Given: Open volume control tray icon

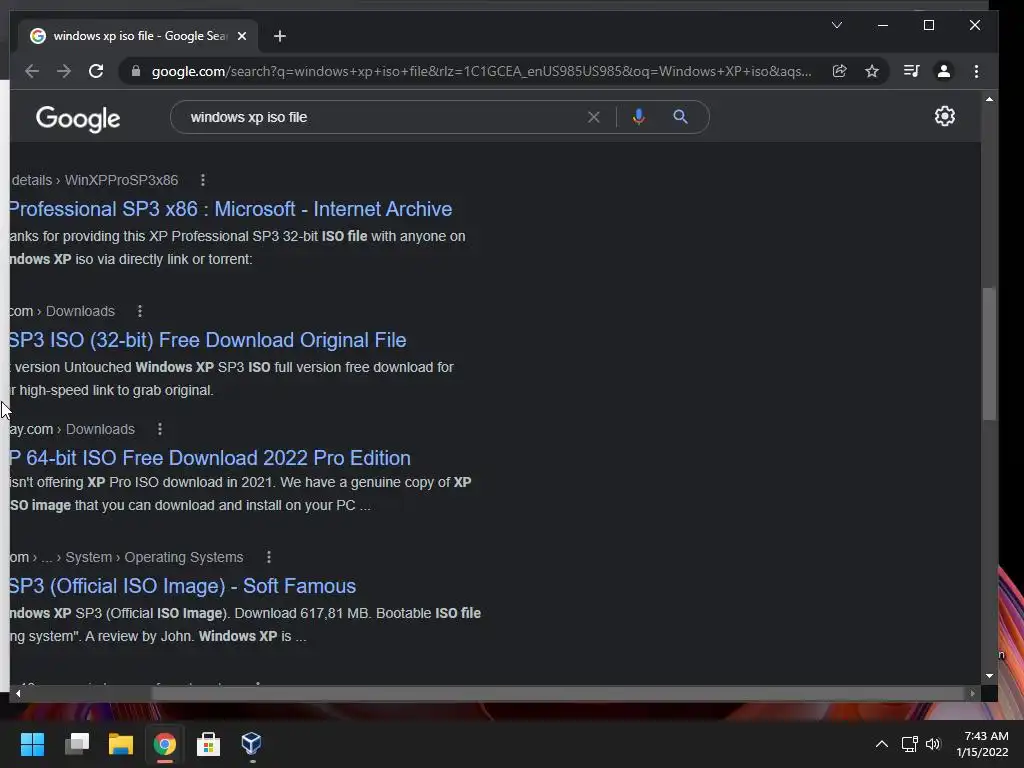Looking at the screenshot, I should pos(933,744).
